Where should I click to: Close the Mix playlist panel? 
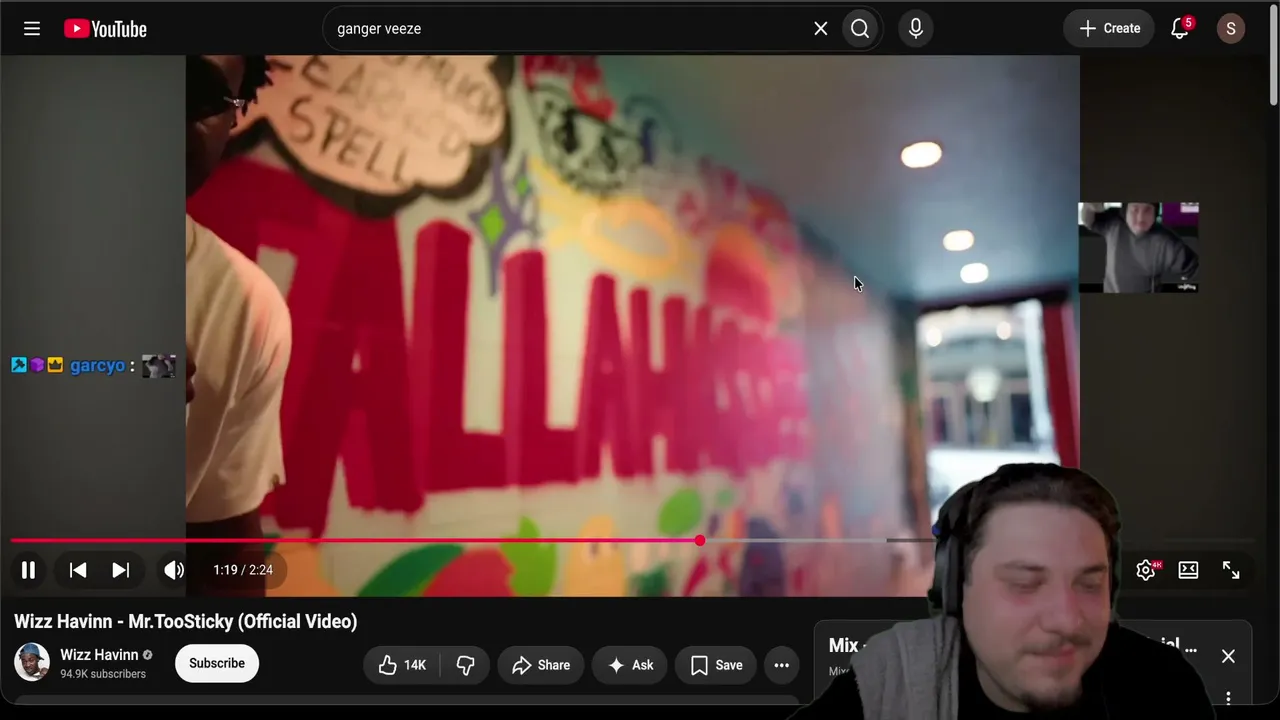(1228, 656)
